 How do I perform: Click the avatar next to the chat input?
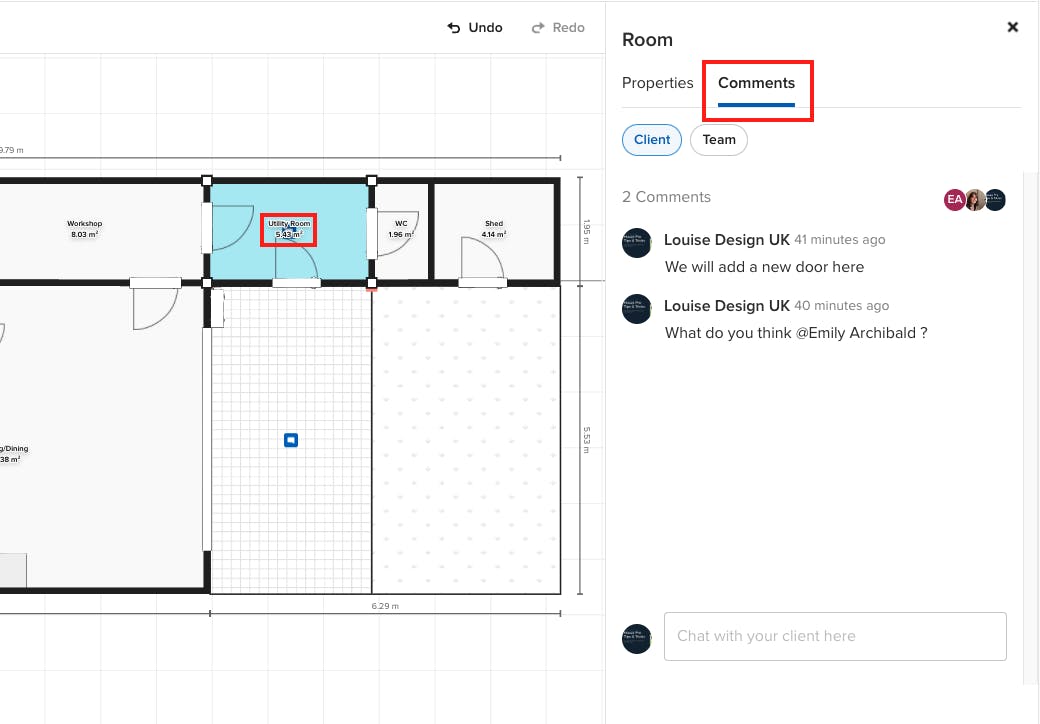(x=636, y=639)
